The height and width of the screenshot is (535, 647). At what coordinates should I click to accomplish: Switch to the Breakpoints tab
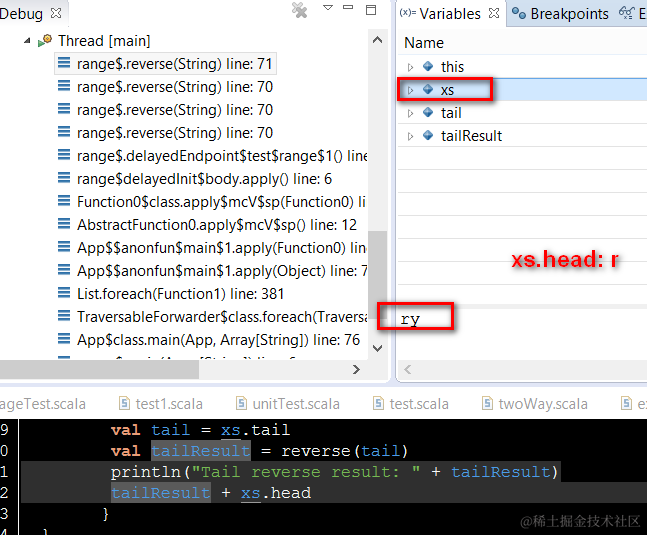pos(569,14)
